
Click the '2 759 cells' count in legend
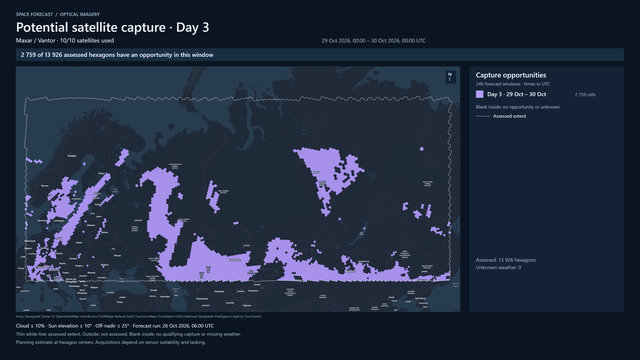pos(585,95)
